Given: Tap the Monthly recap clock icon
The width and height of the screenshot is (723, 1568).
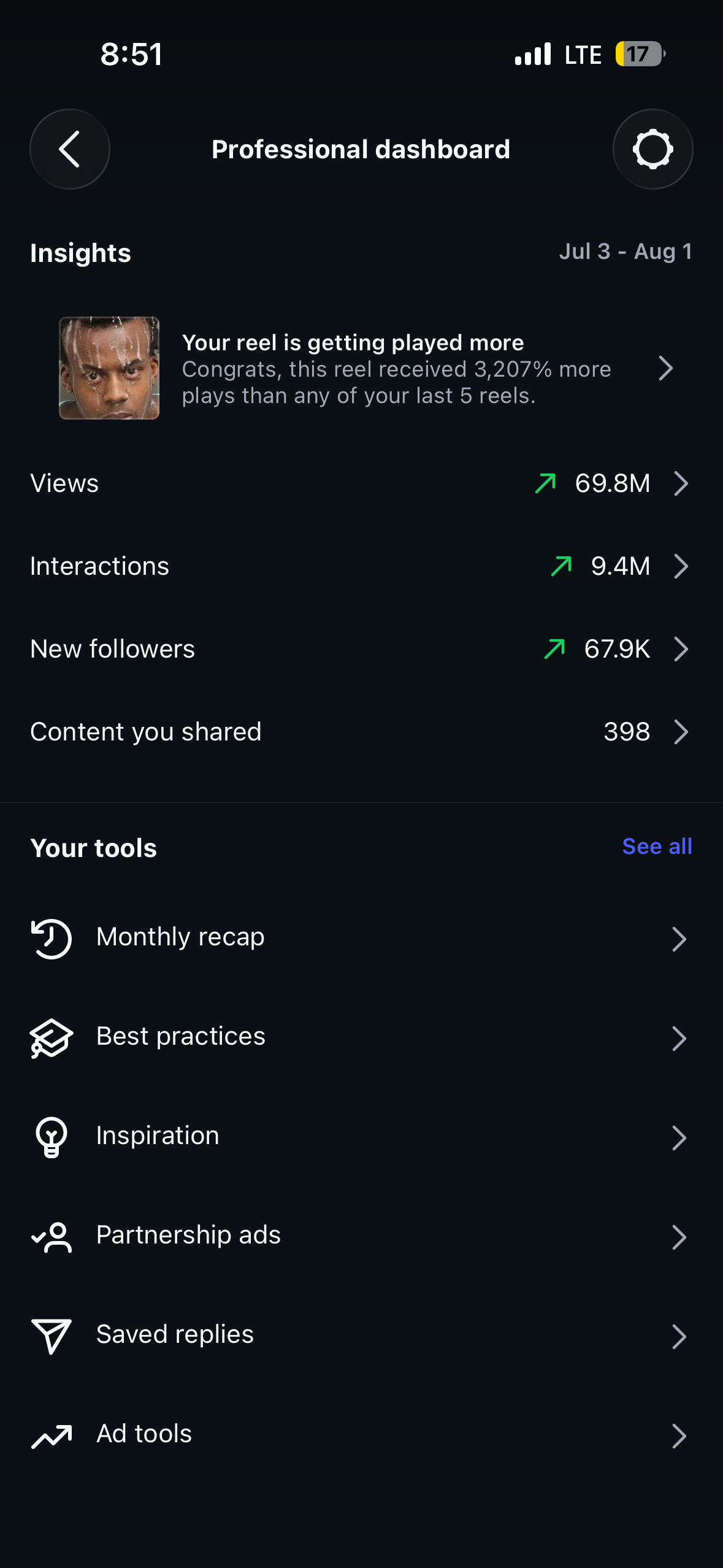Looking at the screenshot, I should click(52, 938).
